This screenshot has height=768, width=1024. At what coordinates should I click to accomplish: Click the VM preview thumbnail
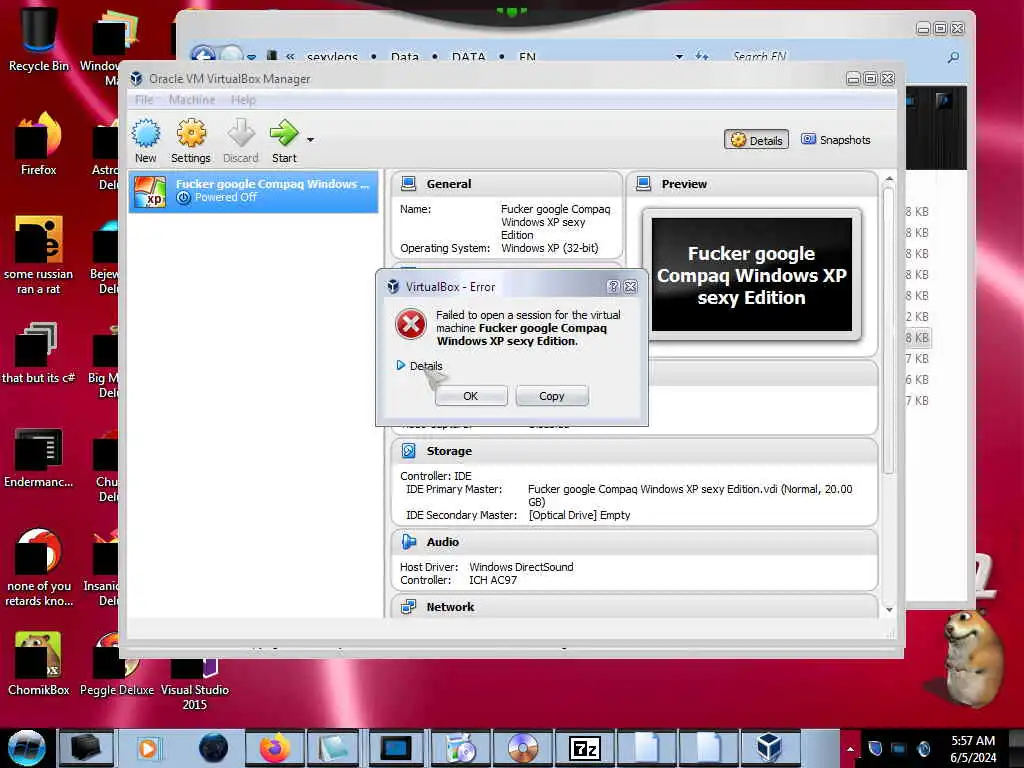752,274
